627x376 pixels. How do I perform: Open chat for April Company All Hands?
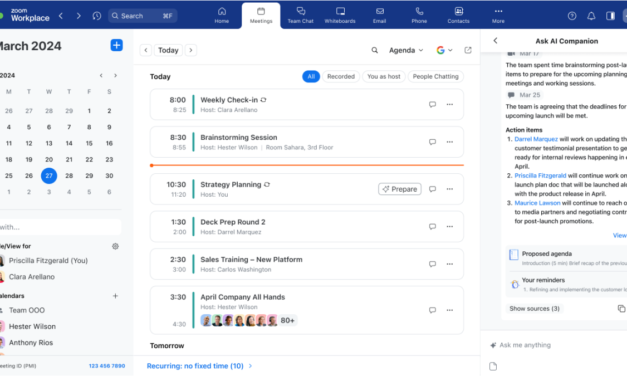point(432,310)
